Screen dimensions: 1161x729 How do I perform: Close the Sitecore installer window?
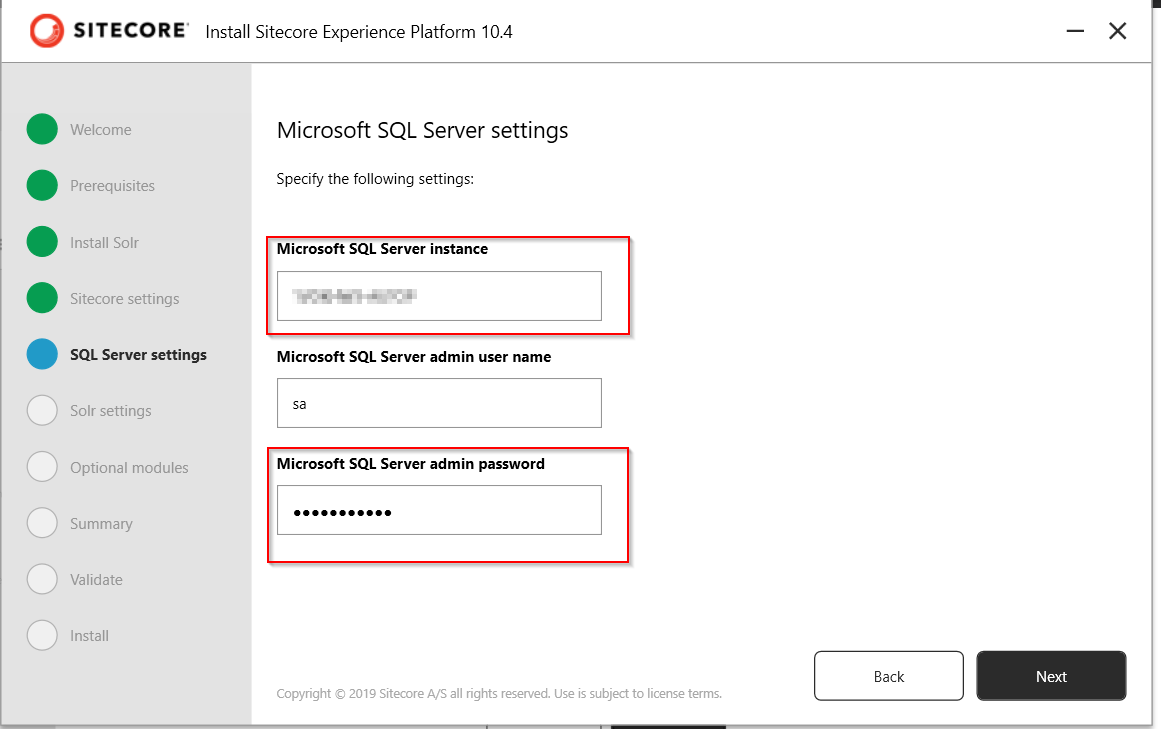point(1117,31)
